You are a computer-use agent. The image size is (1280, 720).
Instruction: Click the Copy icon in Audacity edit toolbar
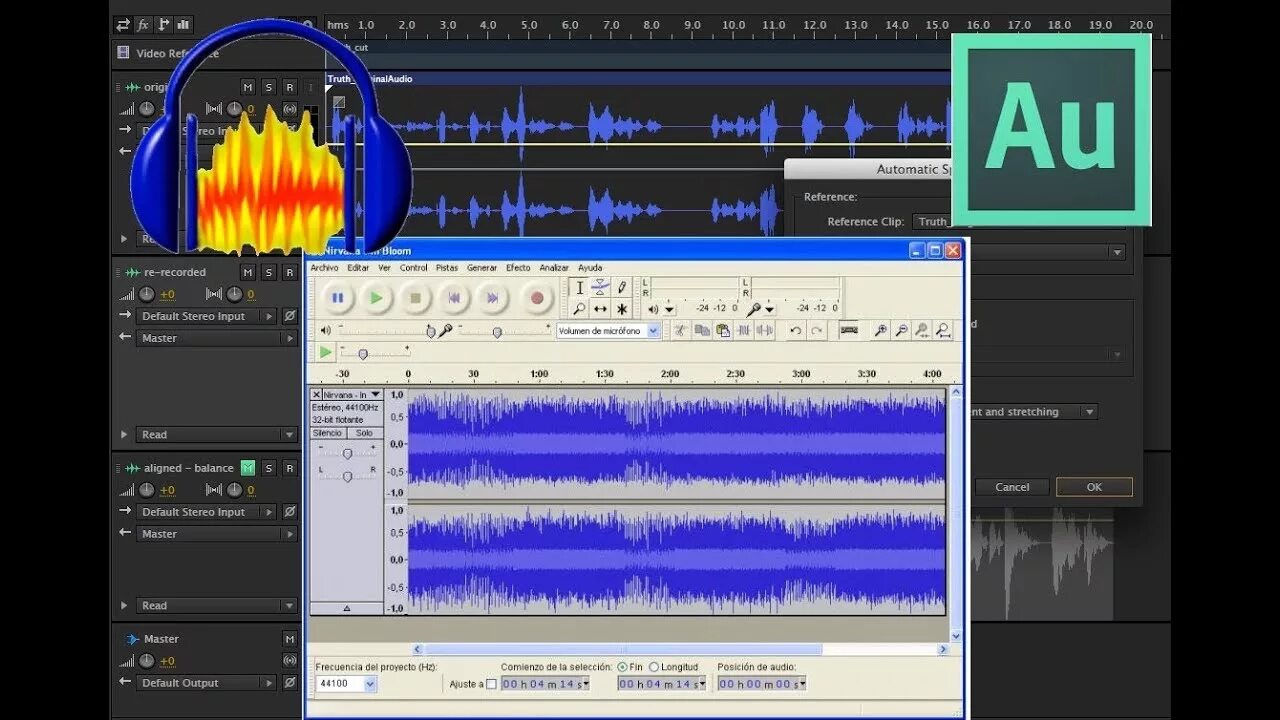[x=702, y=330]
